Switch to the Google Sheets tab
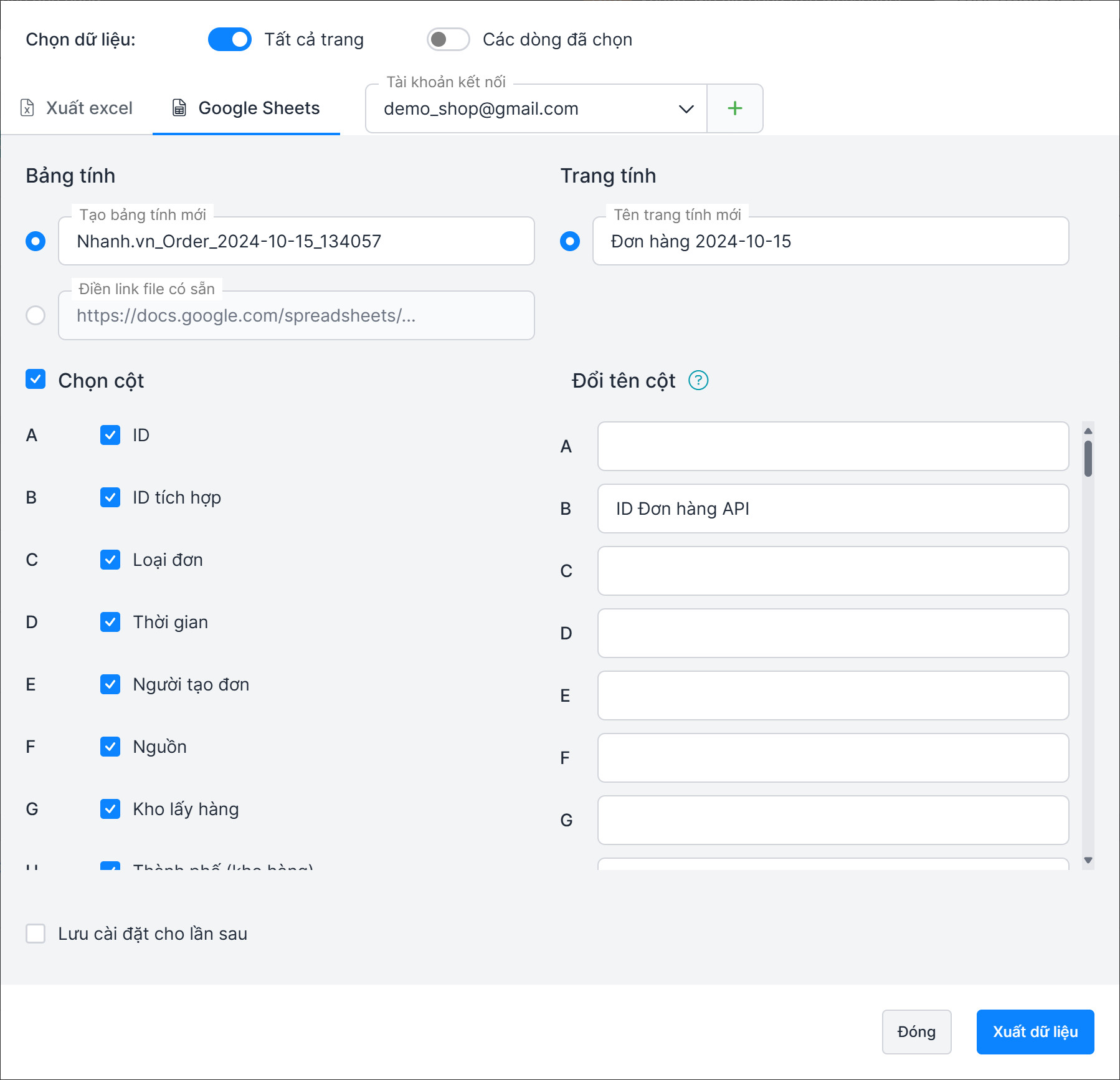1120x1080 pixels. click(x=246, y=108)
